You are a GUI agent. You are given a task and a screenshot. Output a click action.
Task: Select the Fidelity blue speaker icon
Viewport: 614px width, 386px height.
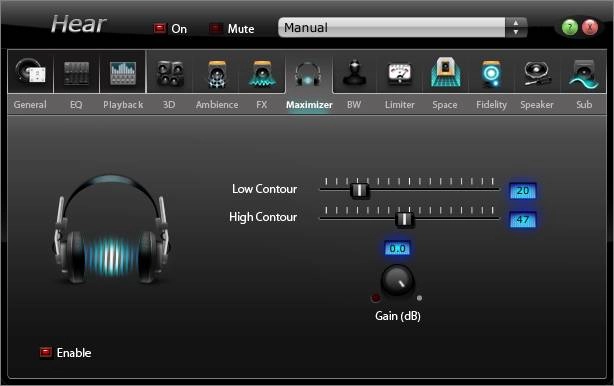click(491, 73)
